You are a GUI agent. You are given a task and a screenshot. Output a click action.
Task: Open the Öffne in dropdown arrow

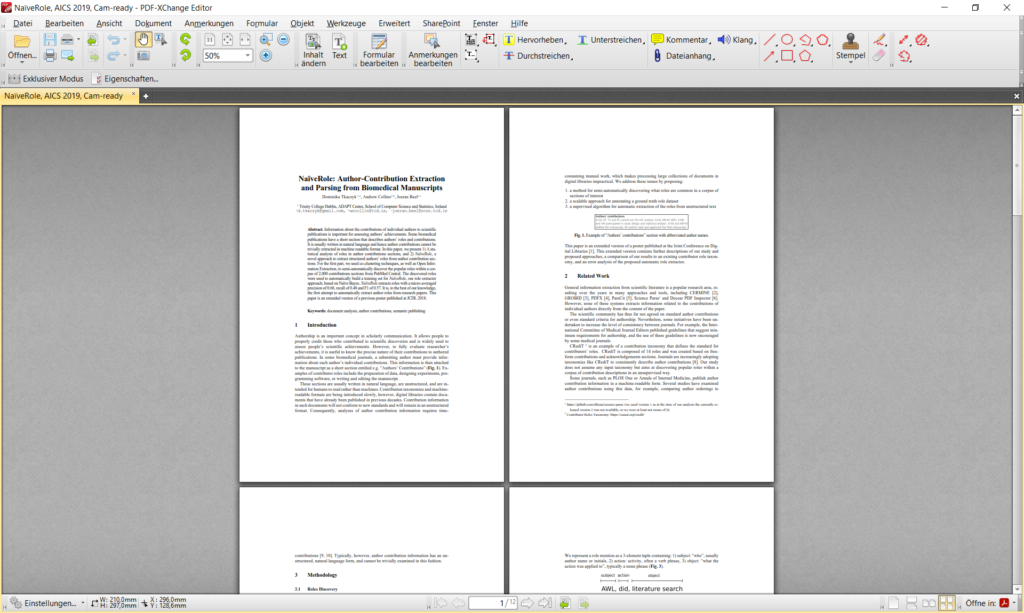[1014, 603]
